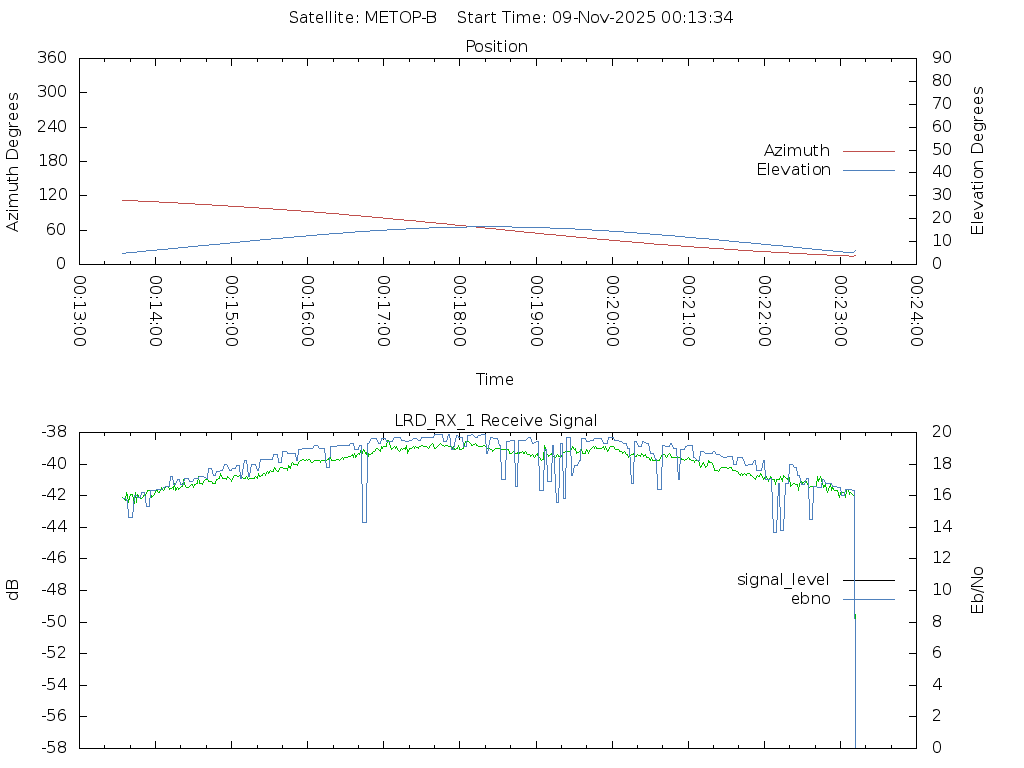Click the 00:13:00 time tick label
This screenshot has width=1024, height=768.
pos(80,311)
